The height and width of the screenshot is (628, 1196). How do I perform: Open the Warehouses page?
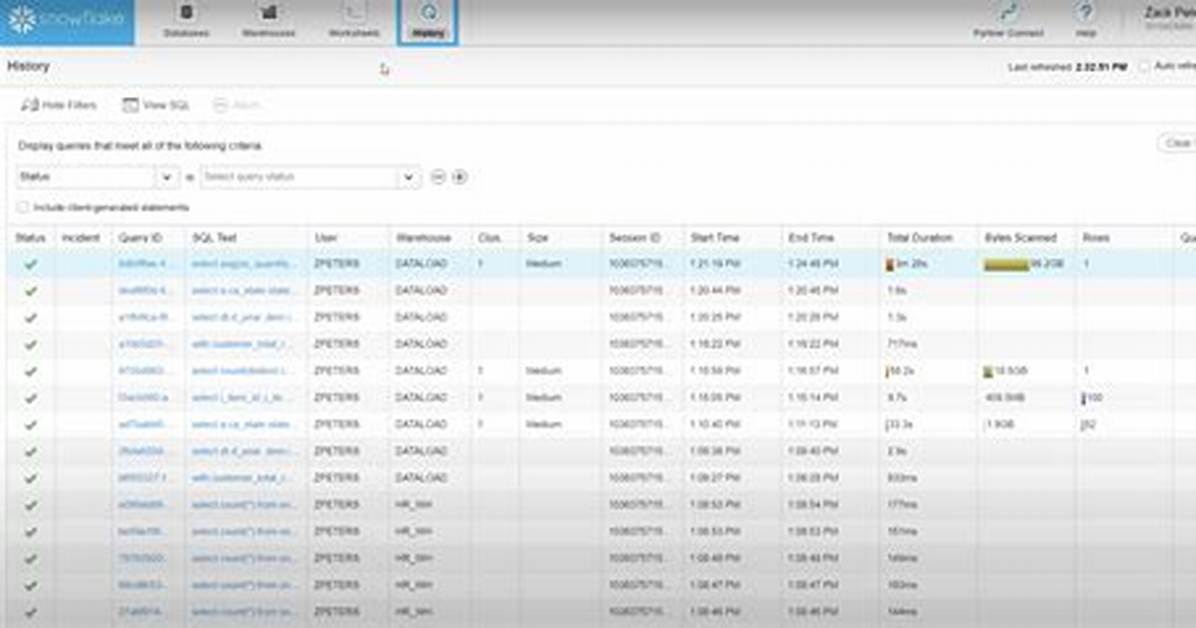pos(268,21)
